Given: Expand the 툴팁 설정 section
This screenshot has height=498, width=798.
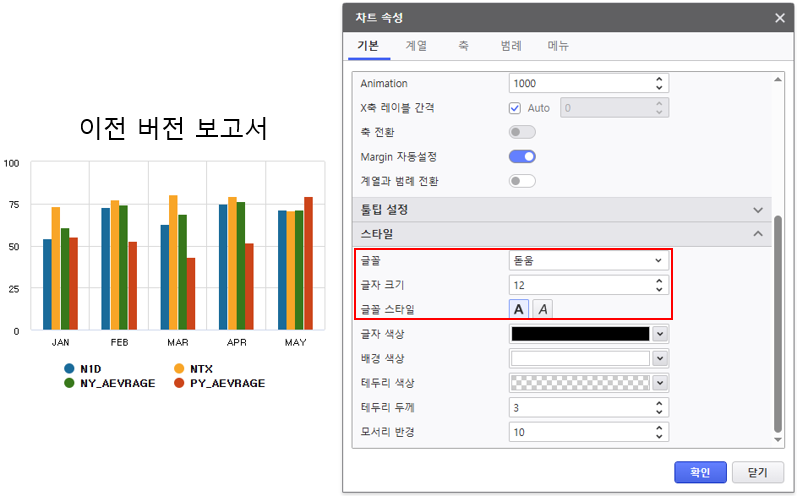Looking at the screenshot, I should pos(562,210).
